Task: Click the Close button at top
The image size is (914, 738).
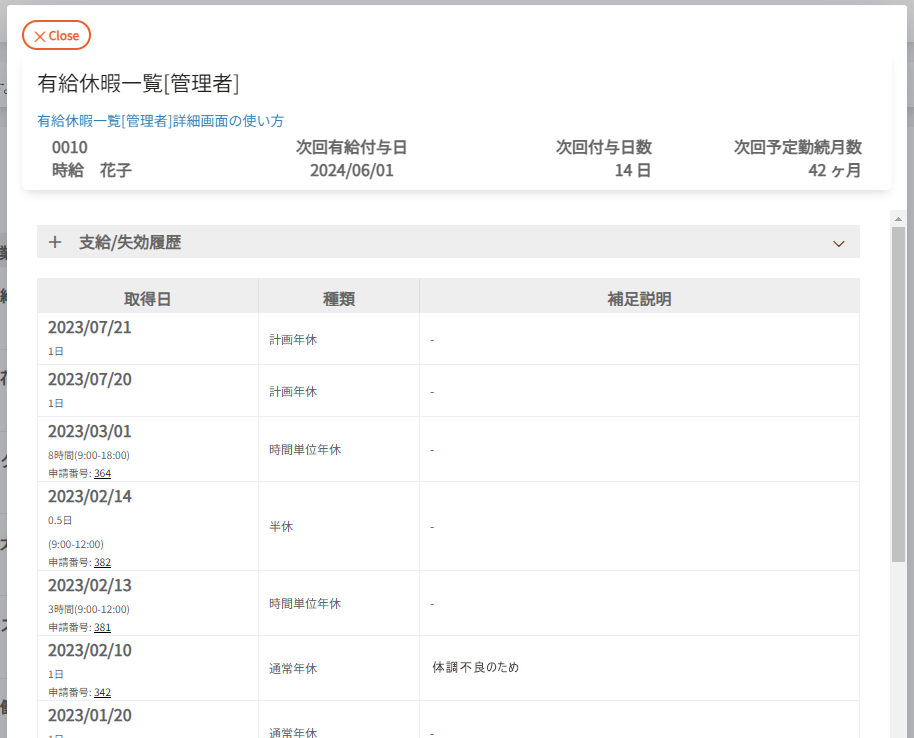Action: click(56, 35)
